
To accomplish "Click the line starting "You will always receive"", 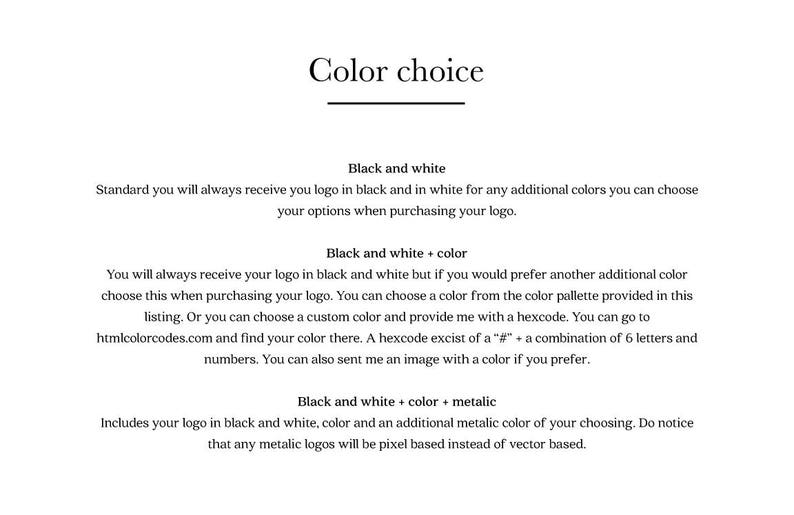I will (396, 274).
